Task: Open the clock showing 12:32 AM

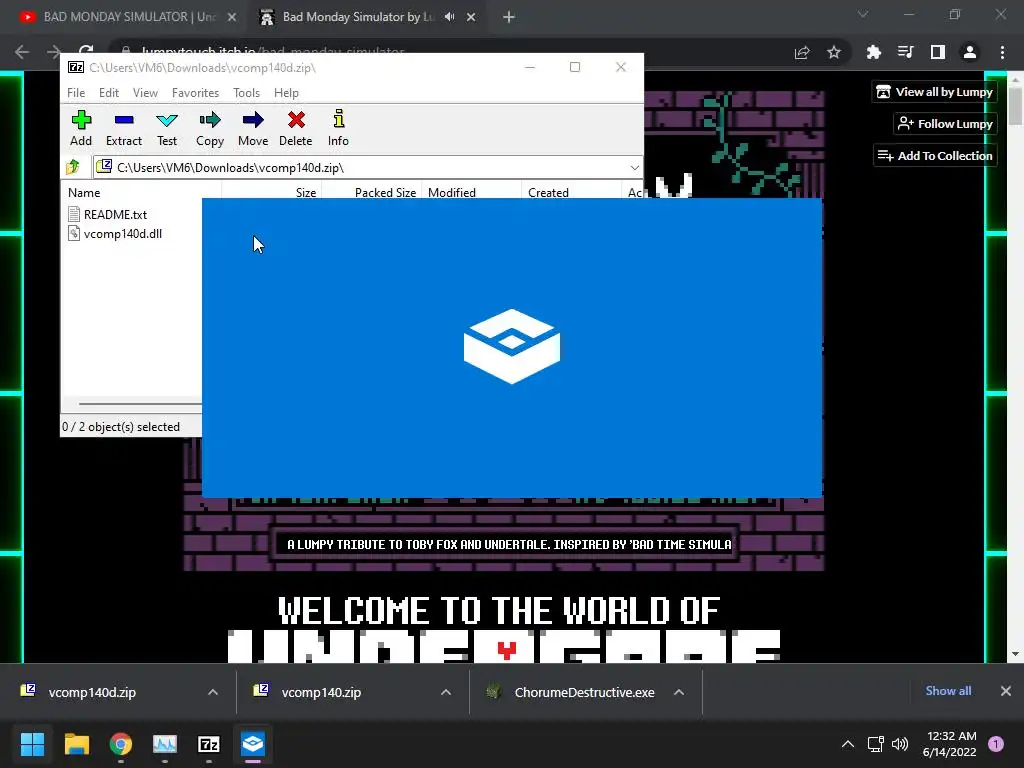Action: [949, 744]
